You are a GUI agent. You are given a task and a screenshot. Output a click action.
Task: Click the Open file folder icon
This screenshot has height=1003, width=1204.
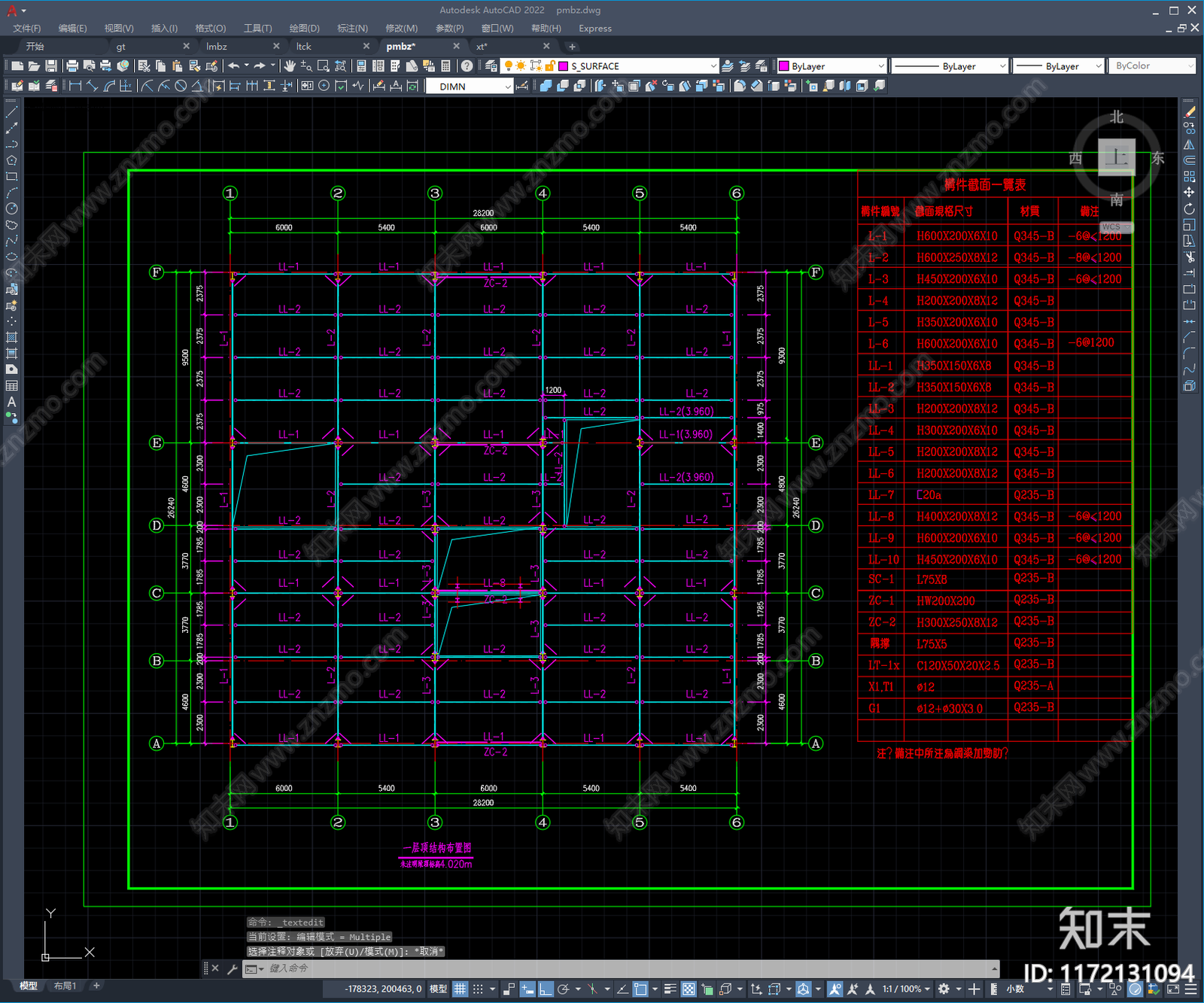pyautogui.click(x=34, y=66)
